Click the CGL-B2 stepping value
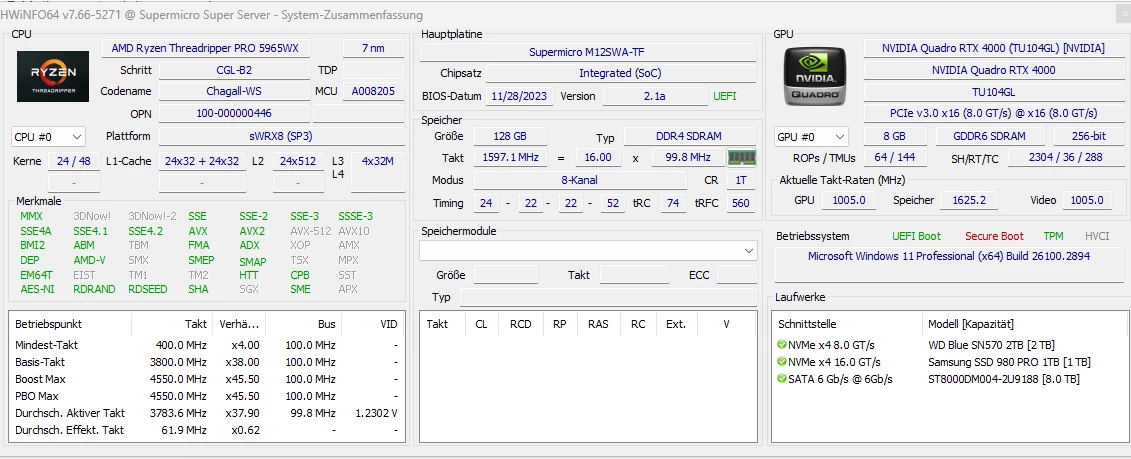This screenshot has height=459, width=1131. point(234,71)
